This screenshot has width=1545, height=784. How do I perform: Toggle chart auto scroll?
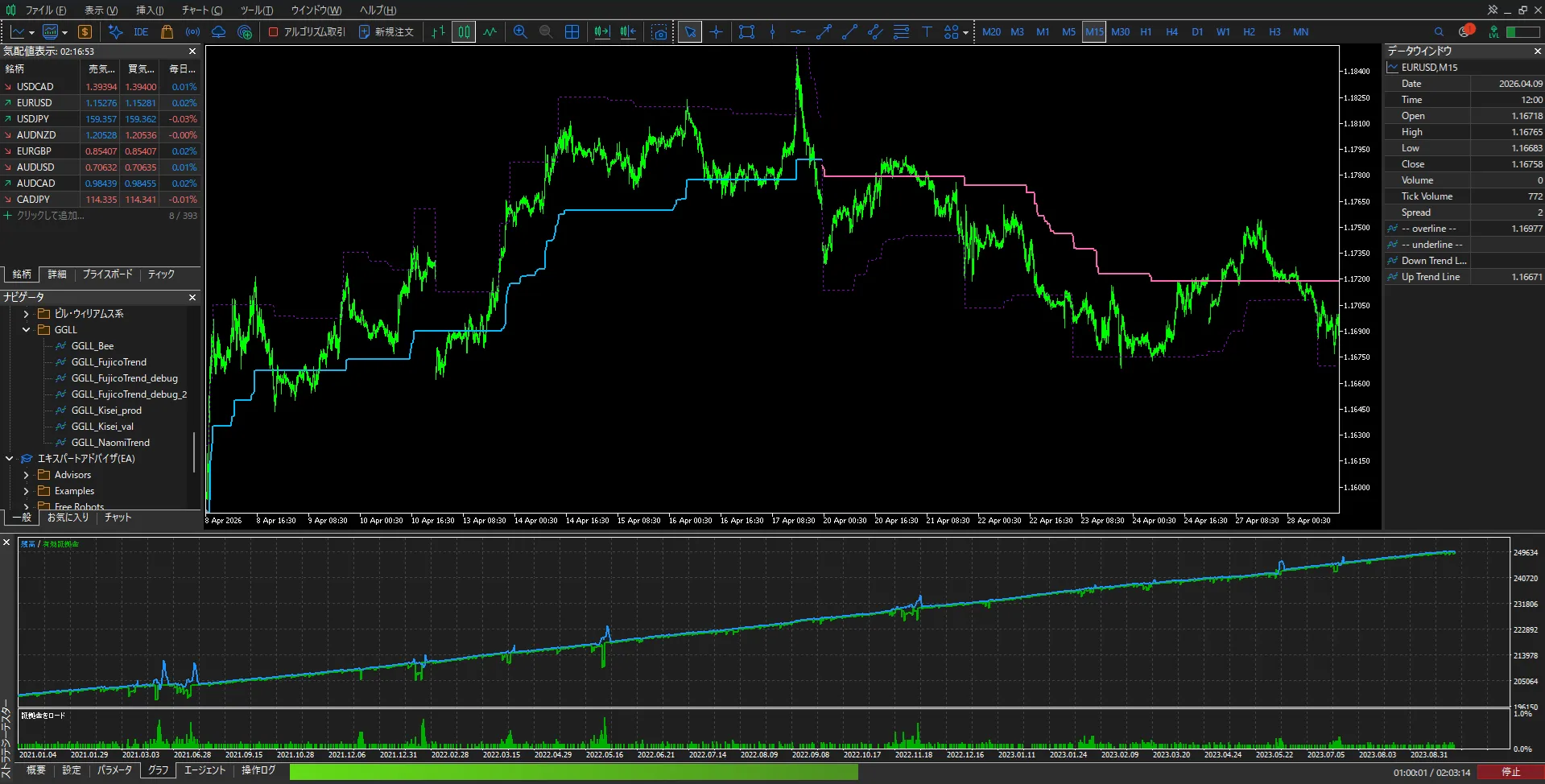(x=601, y=32)
